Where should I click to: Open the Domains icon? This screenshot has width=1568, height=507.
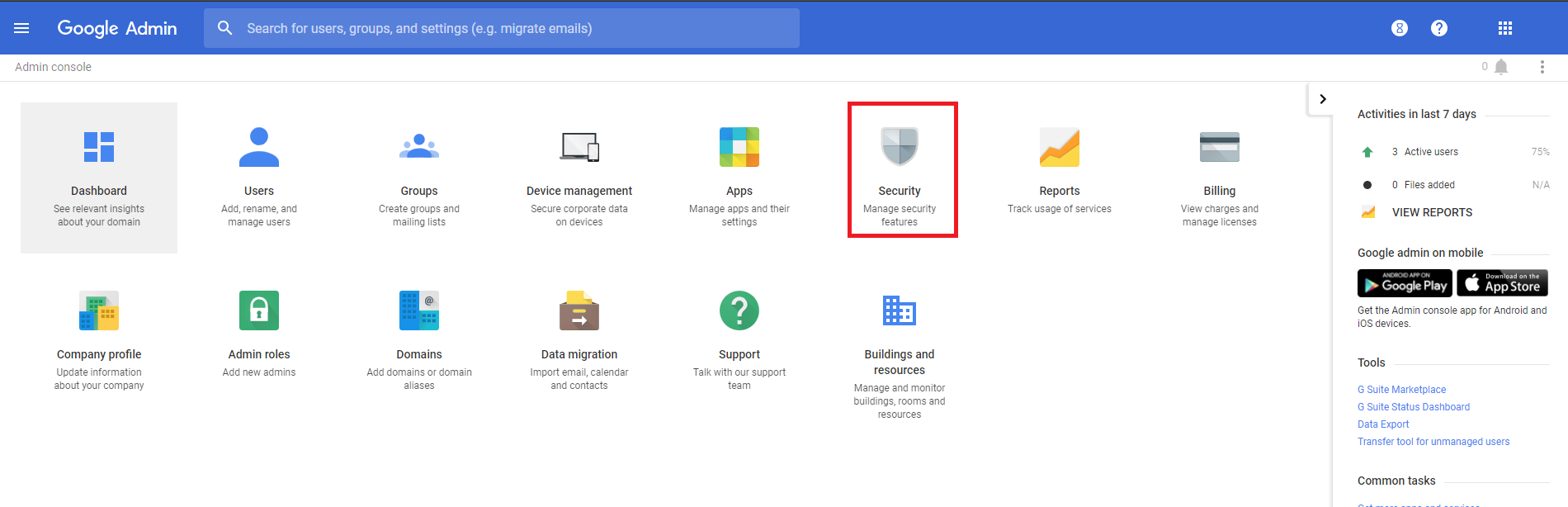pyautogui.click(x=419, y=310)
